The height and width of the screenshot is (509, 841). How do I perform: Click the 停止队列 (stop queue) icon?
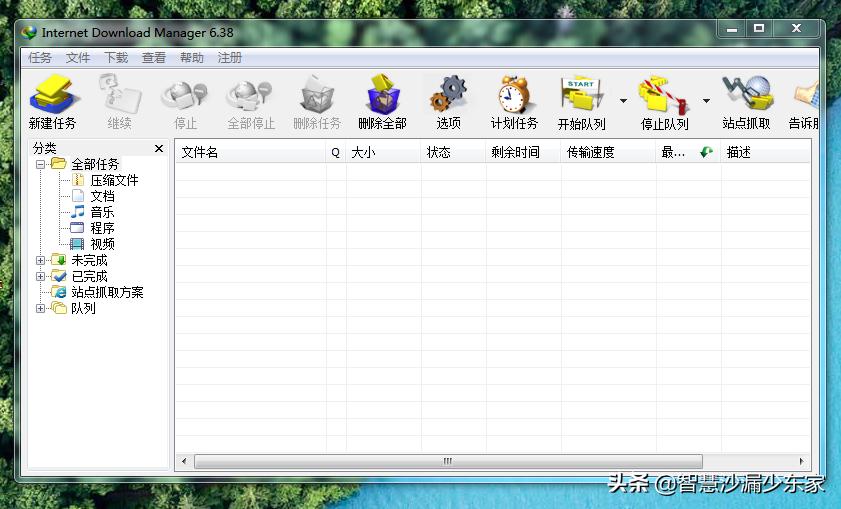point(664,94)
